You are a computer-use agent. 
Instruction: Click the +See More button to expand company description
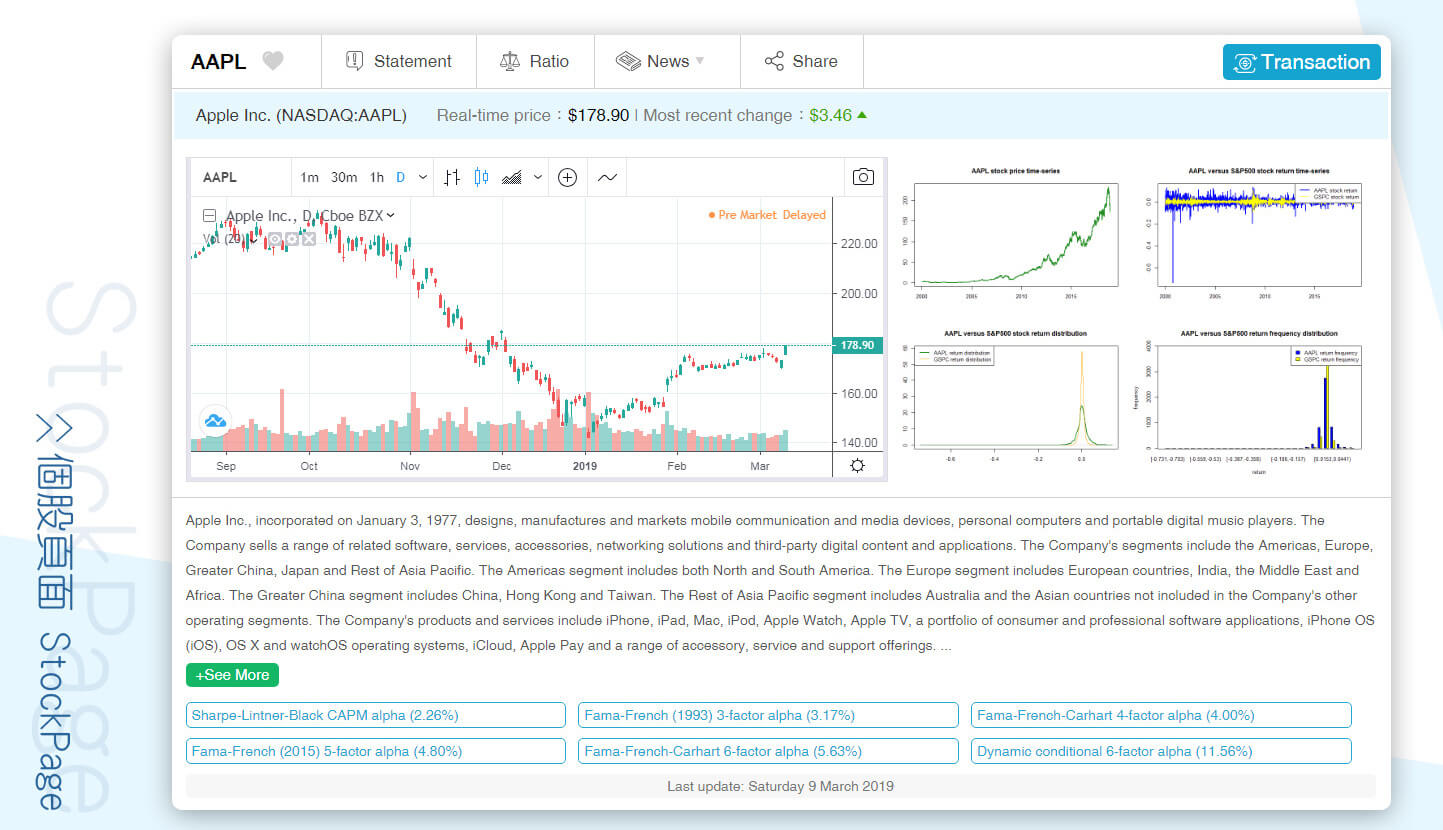click(x=232, y=675)
